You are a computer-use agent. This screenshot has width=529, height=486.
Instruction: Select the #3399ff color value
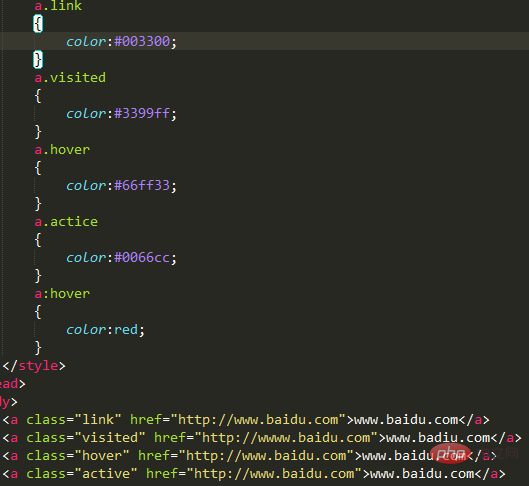pyautogui.click(x=142, y=113)
